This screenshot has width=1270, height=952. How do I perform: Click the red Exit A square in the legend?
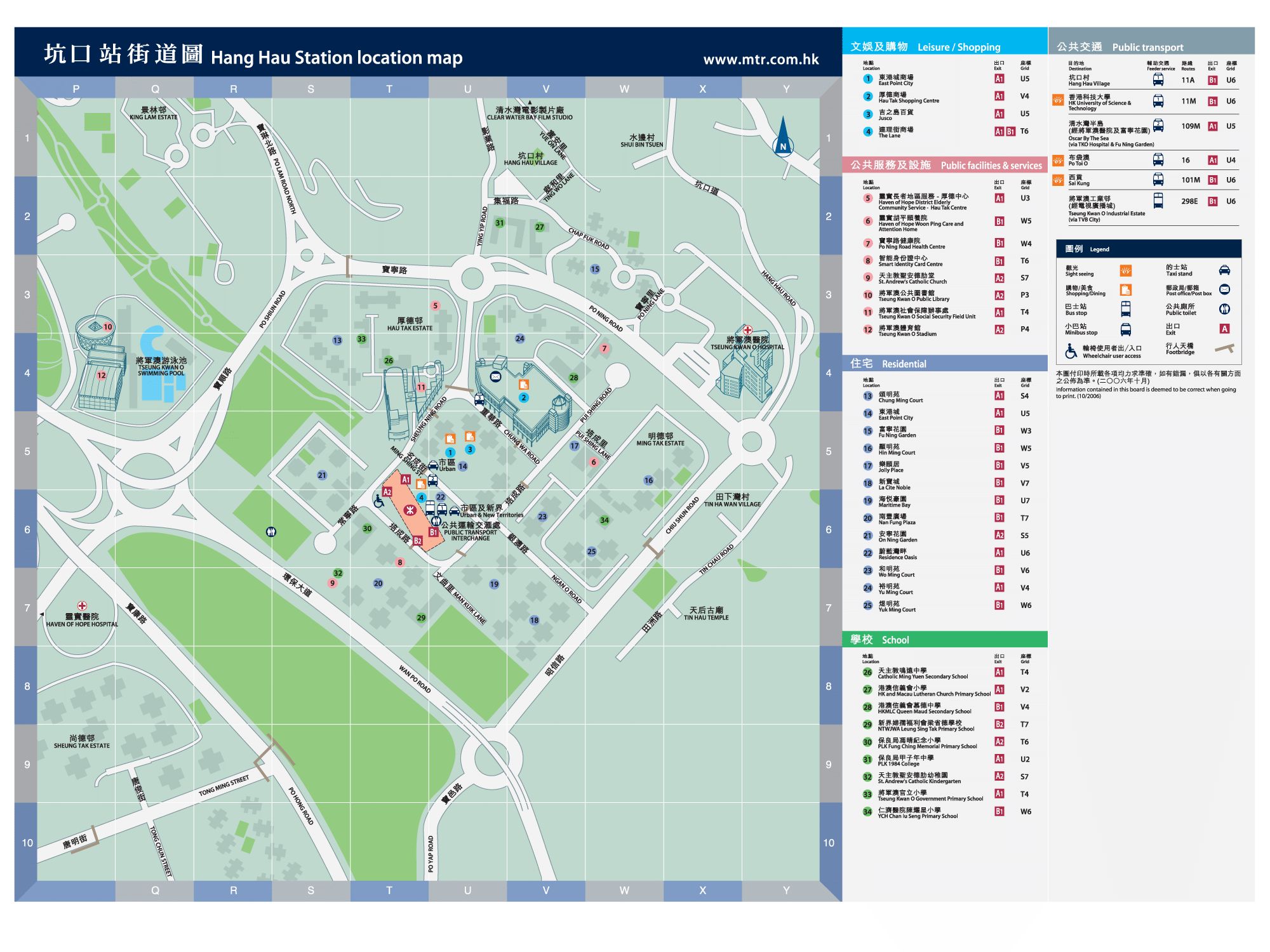coord(1224,329)
